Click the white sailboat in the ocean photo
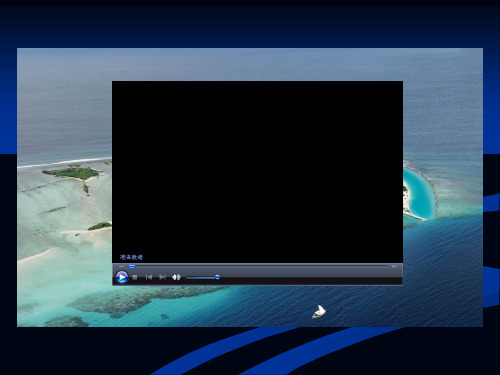Viewport: 500px width, 375px height. (x=319, y=312)
